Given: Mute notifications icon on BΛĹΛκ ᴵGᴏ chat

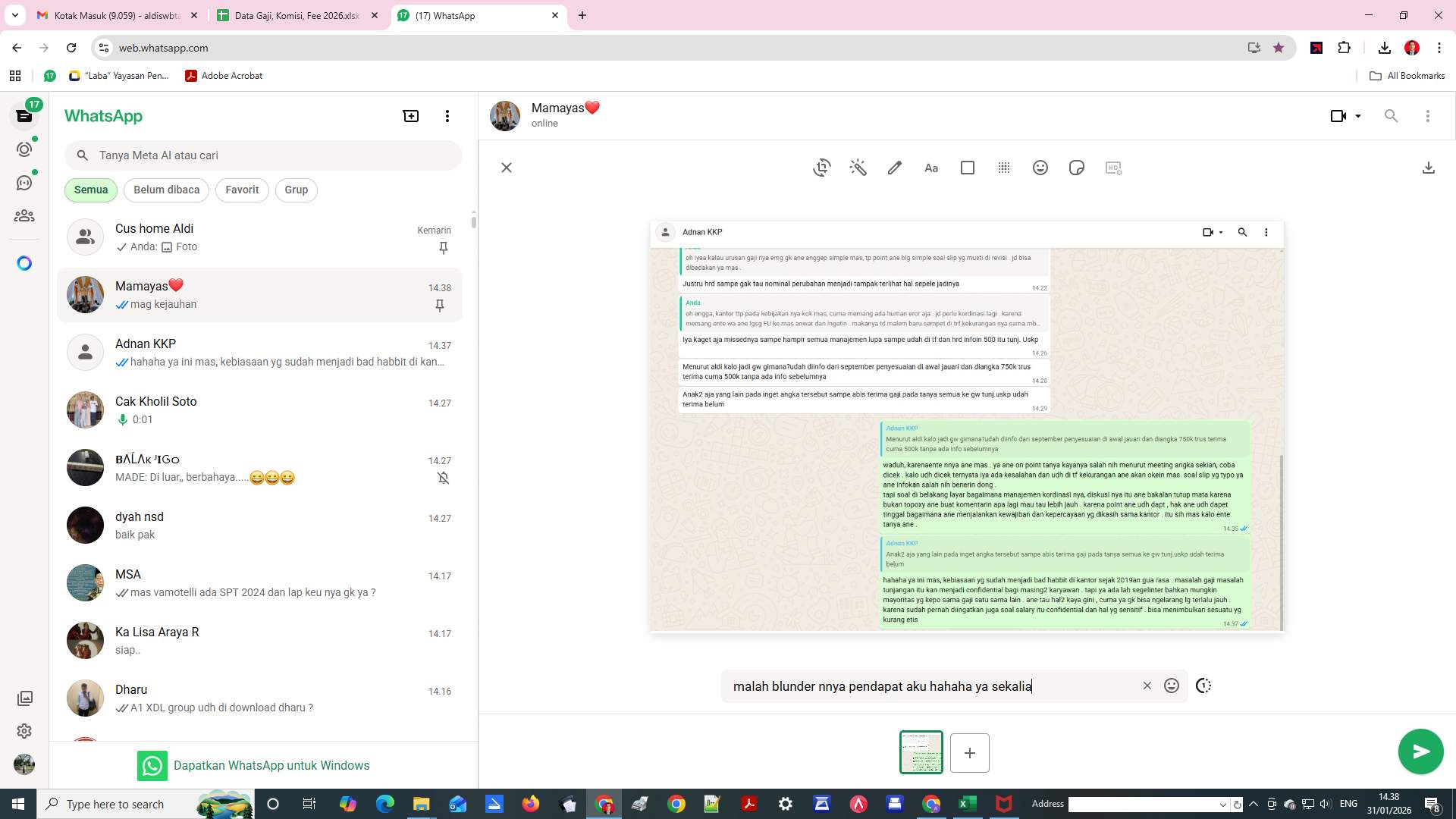Looking at the screenshot, I should tap(443, 478).
